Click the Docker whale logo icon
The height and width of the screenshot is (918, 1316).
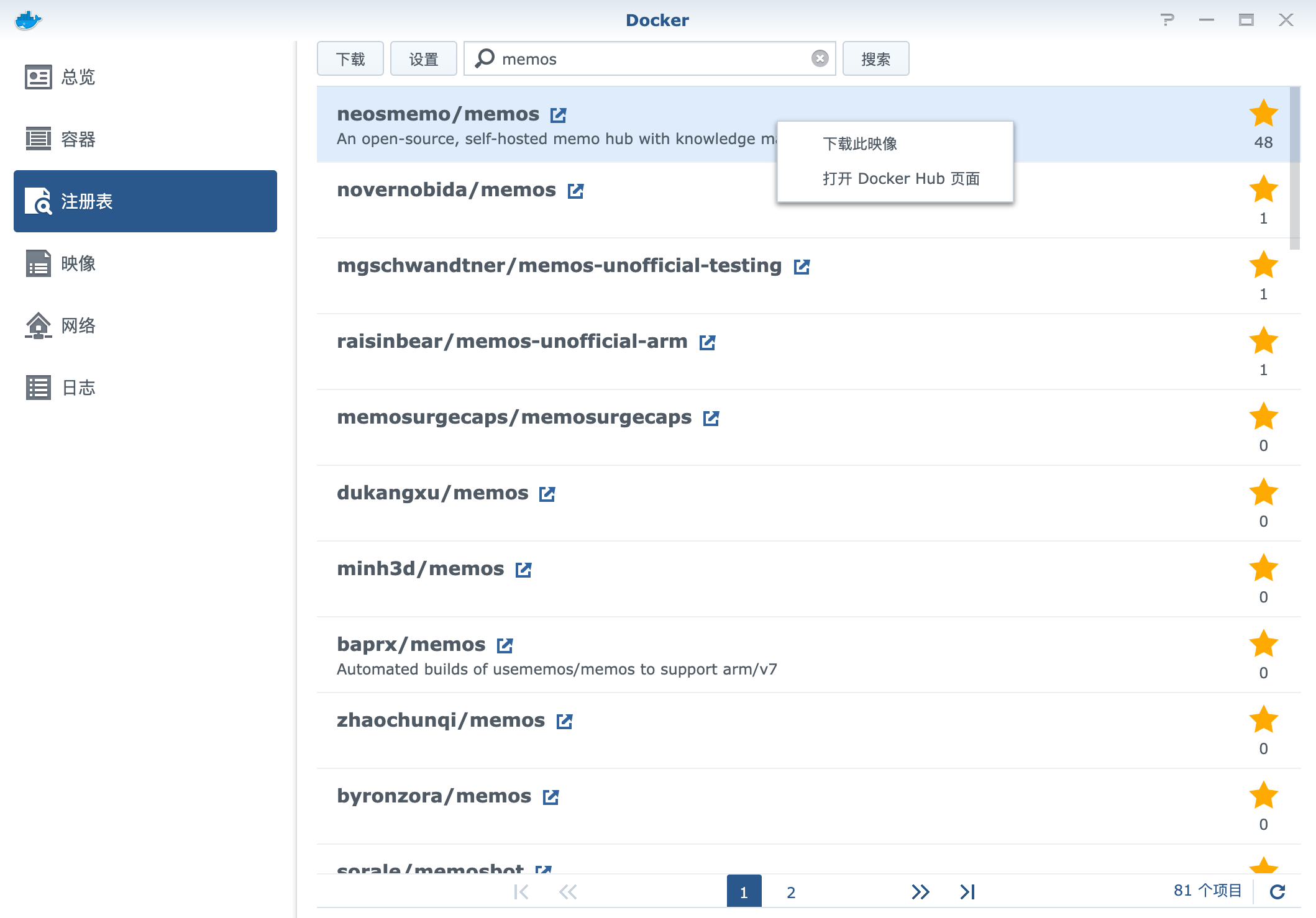coord(28,20)
